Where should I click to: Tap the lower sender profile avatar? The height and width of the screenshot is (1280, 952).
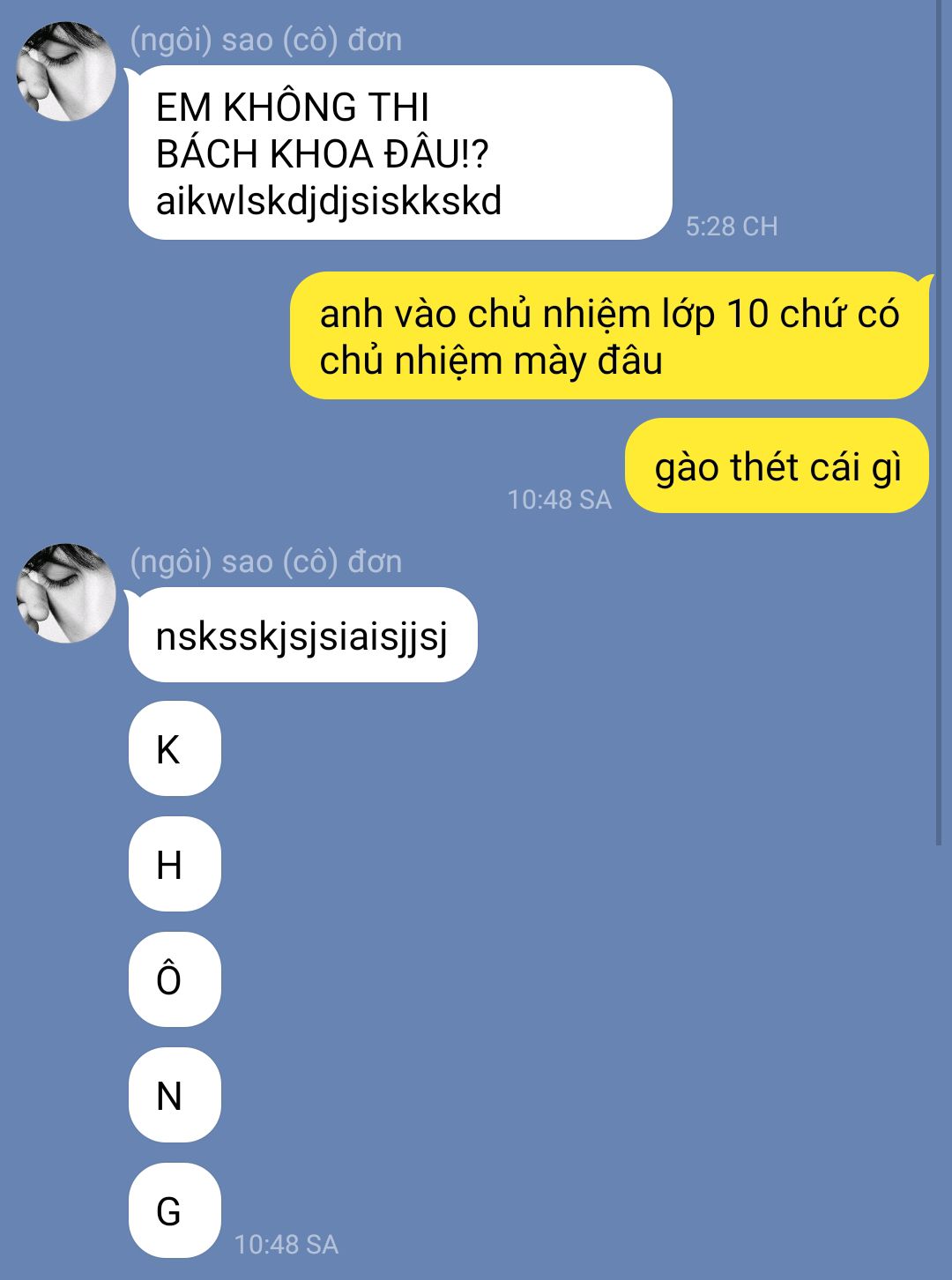(66, 593)
